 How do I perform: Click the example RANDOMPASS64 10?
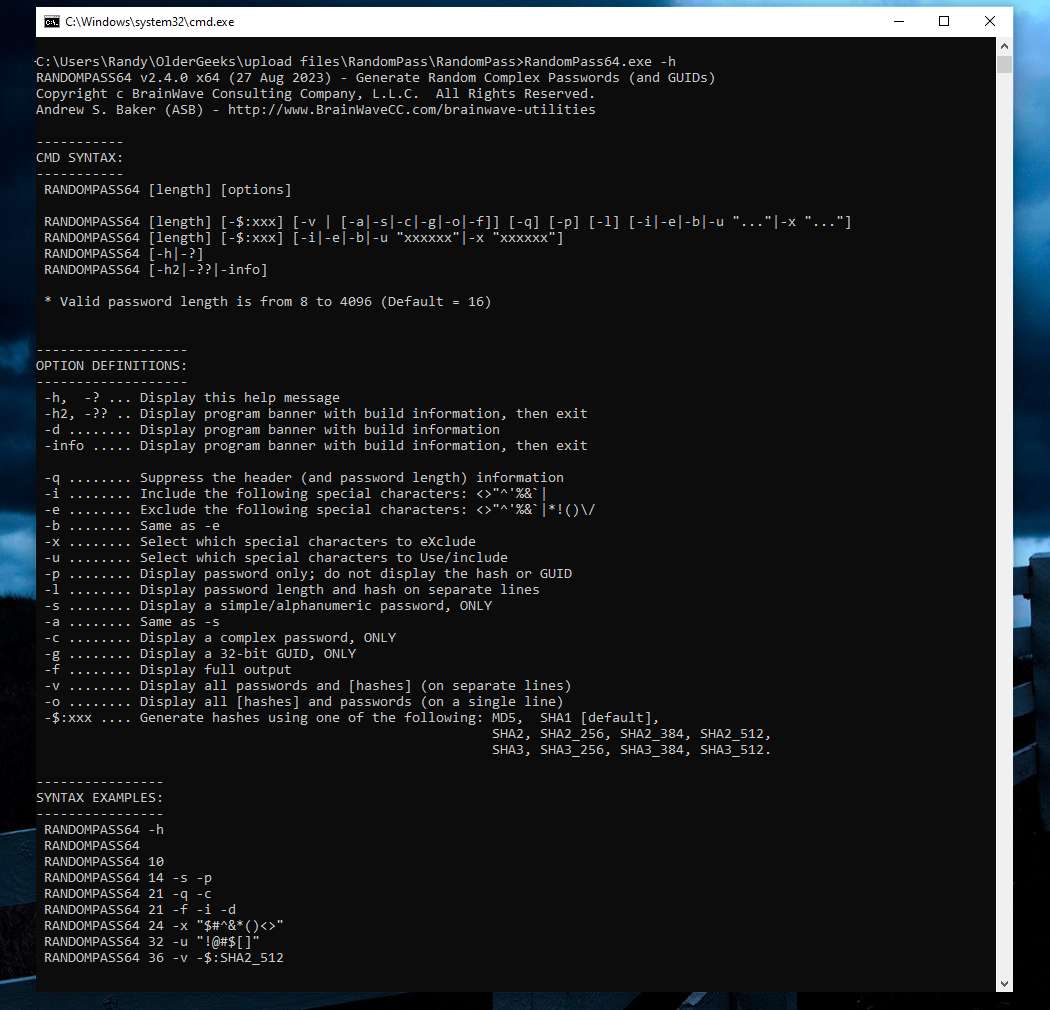[x=104, y=862]
